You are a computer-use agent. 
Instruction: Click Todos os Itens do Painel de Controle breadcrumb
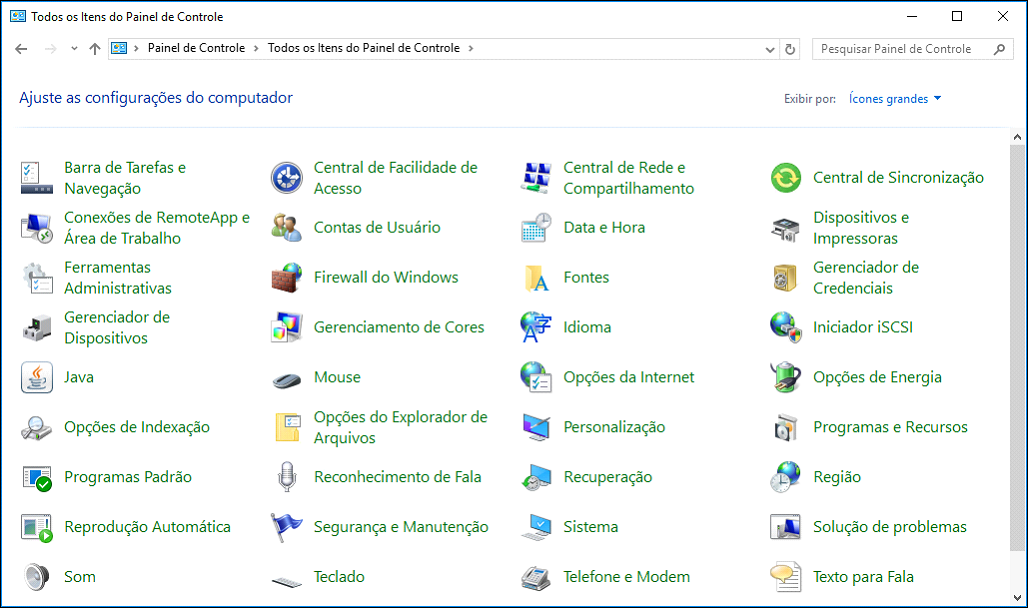[364, 49]
